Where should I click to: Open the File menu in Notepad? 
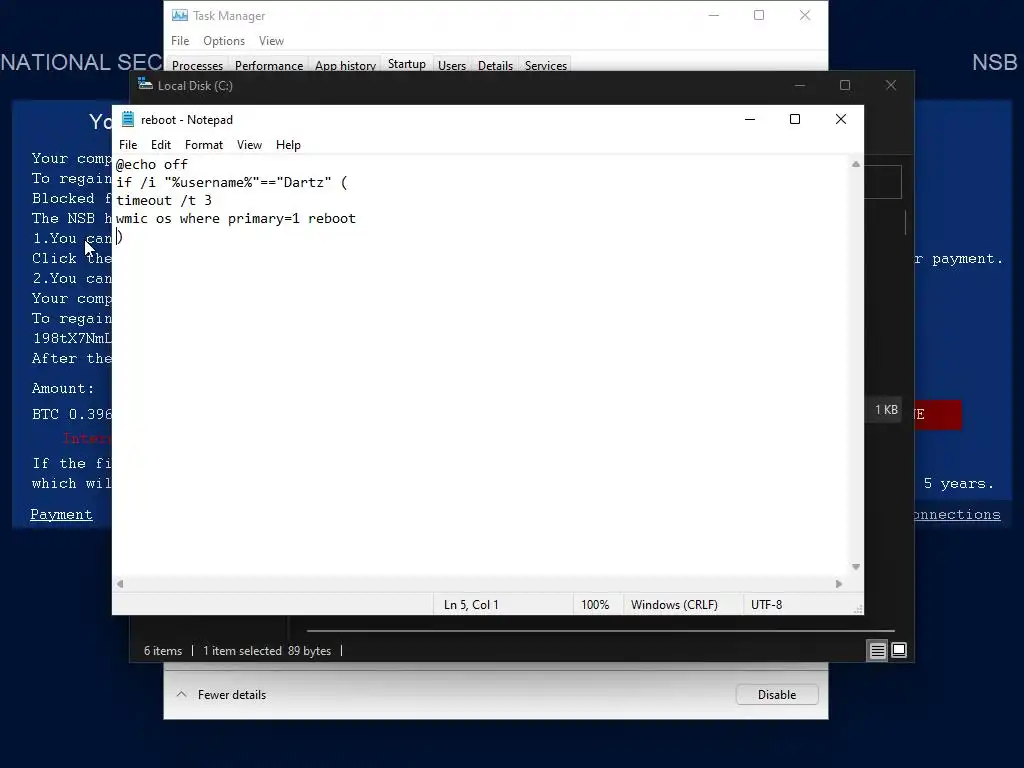pos(128,145)
